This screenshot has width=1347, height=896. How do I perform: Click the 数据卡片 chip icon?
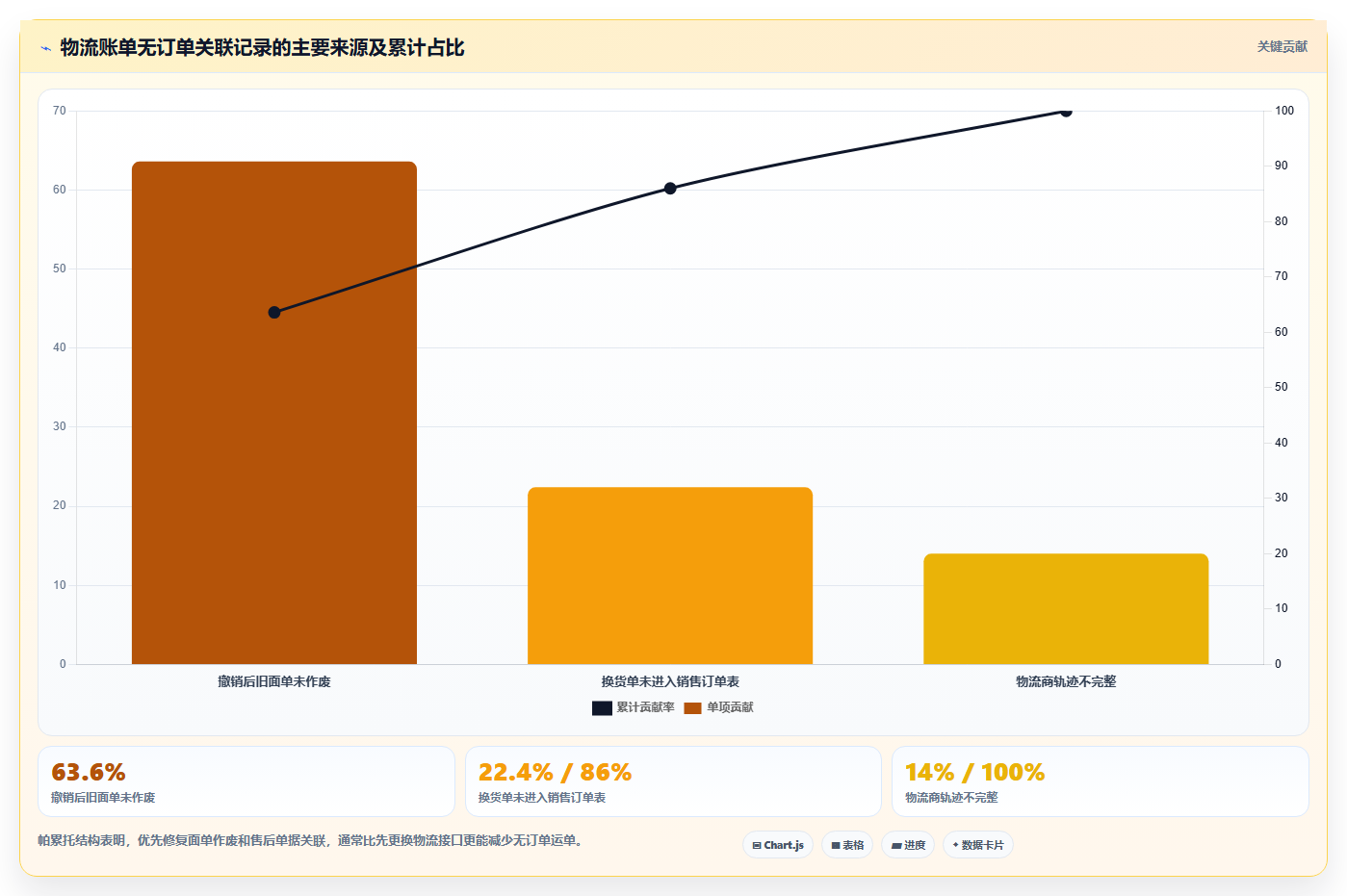click(955, 845)
